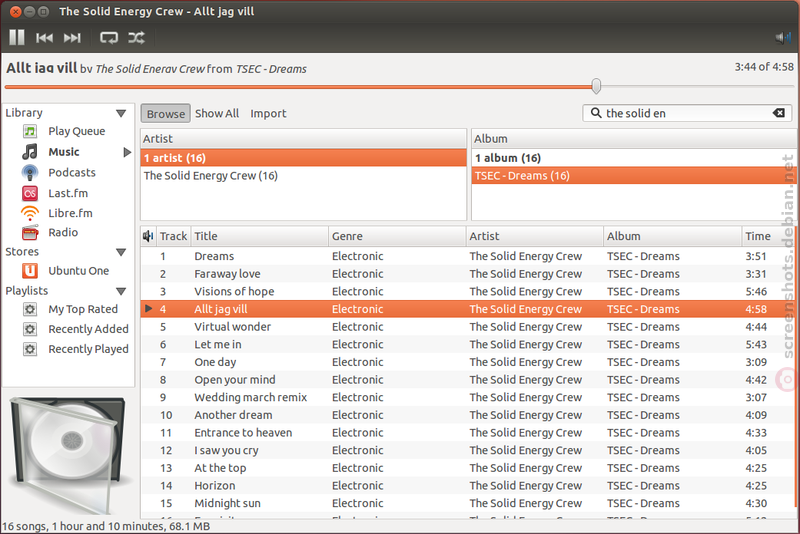Select the song Faraway love
800x534 pixels.
click(x=468, y=274)
